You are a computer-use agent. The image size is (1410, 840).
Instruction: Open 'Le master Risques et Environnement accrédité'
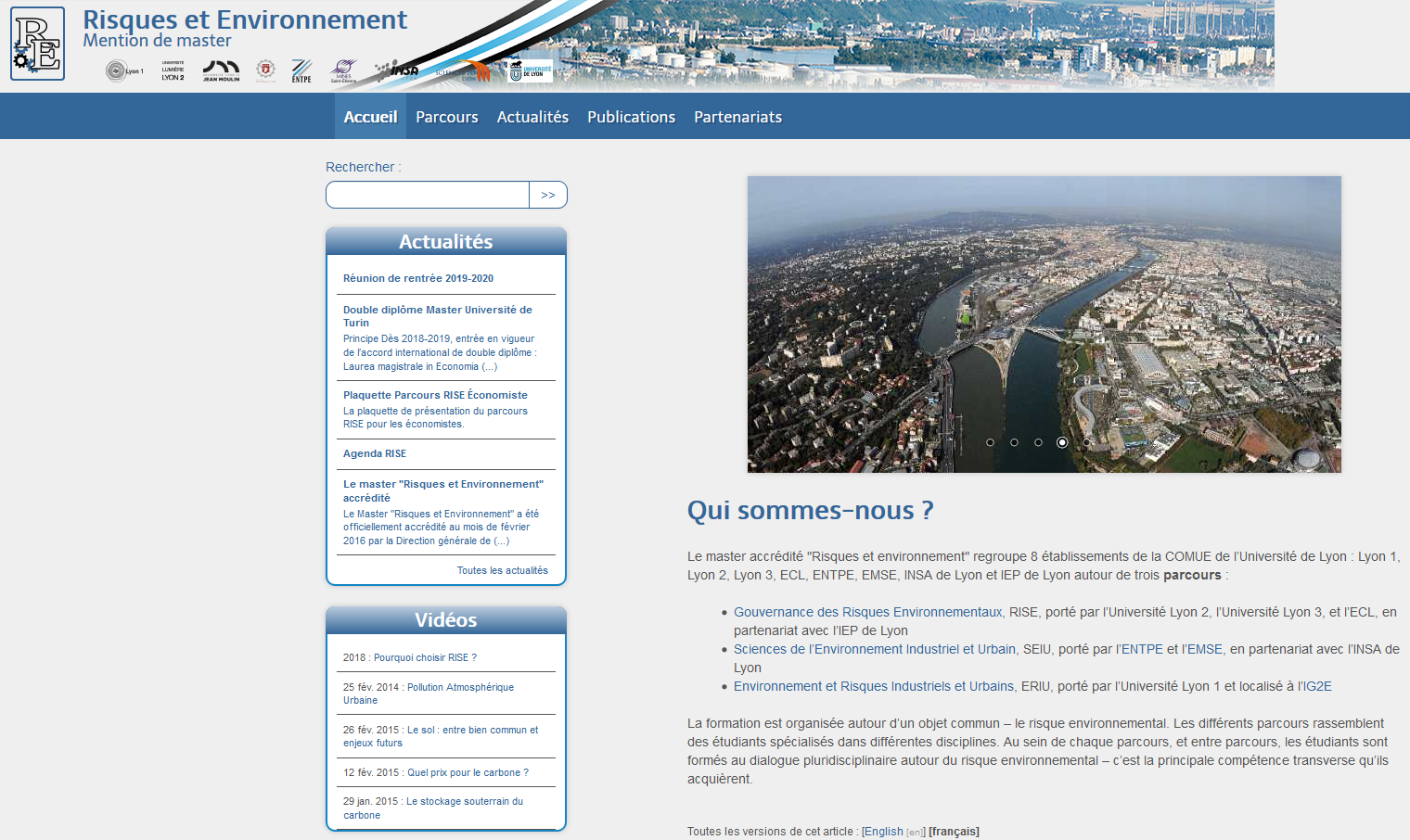coord(443,490)
